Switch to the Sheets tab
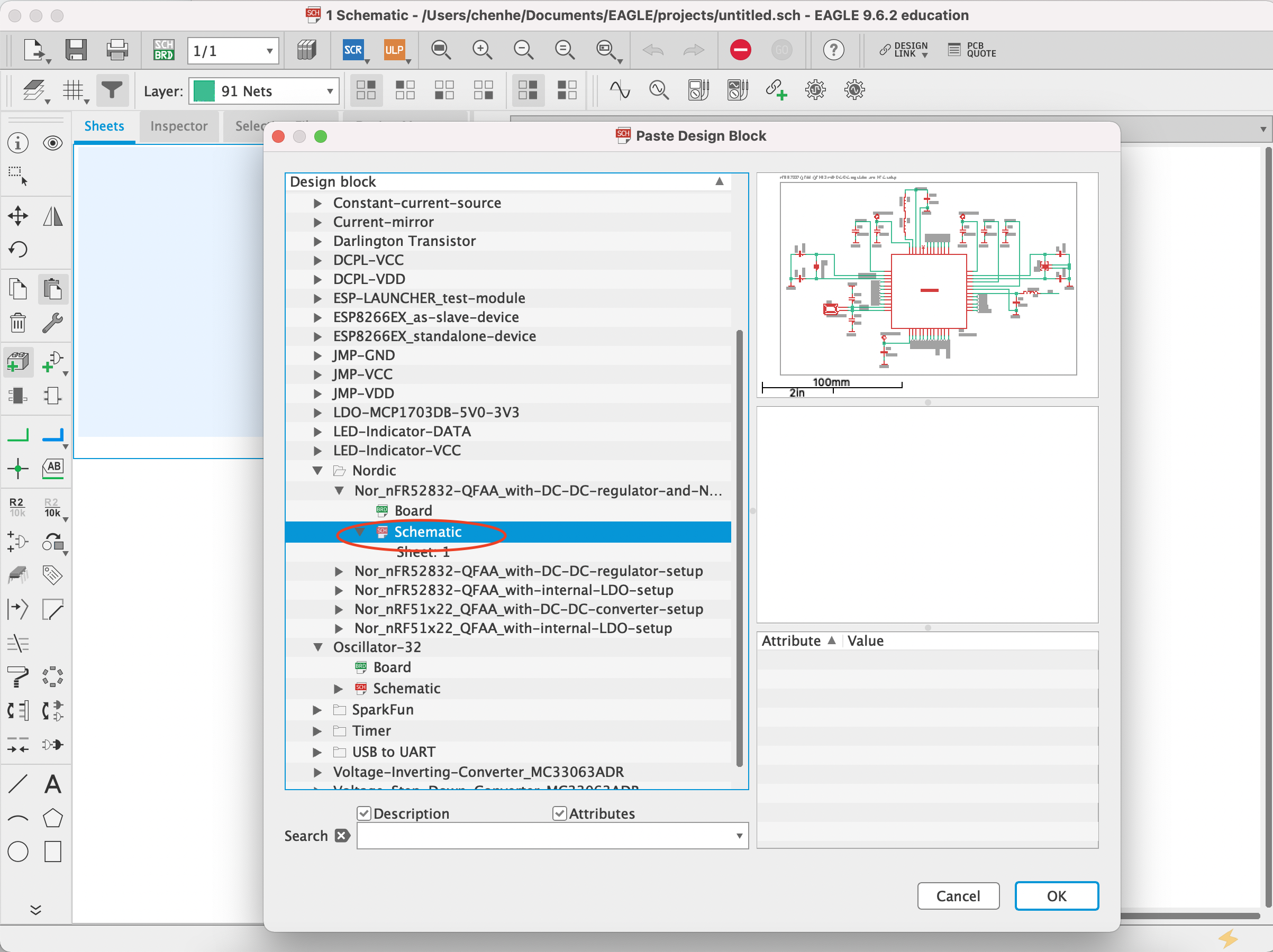Viewport: 1273px width, 952px height. [104, 126]
